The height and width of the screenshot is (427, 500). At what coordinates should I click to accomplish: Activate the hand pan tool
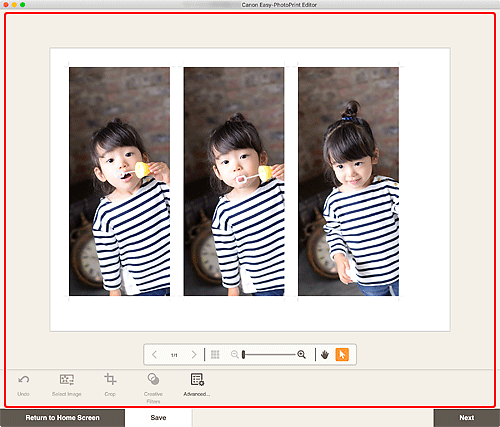tap(325, 355)
